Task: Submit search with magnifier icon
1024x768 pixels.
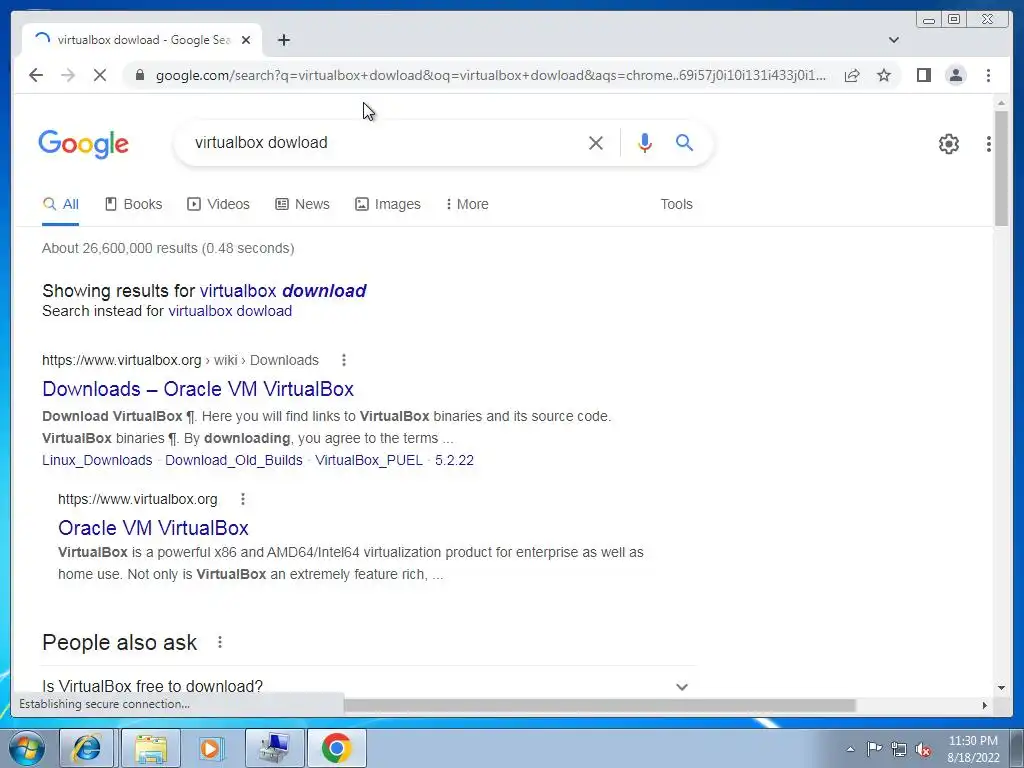Action: click(x=684, y=142)
